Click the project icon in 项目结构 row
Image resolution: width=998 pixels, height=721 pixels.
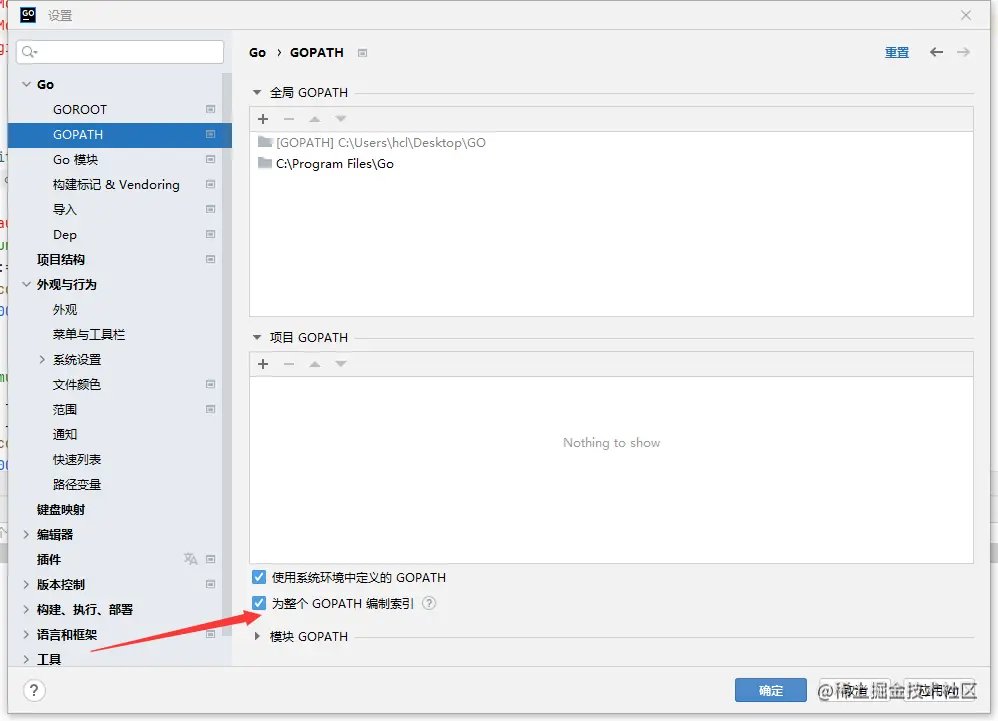tap(210, 260)
